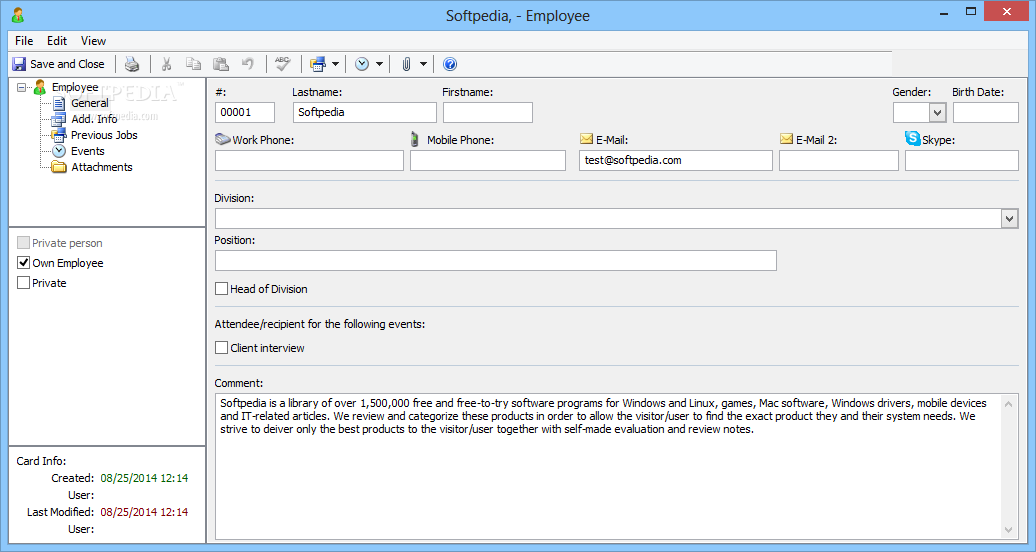The width and height of the screenshot is (1036, 552).
Task: Click the Skype logo icon
Action: point(912,138)
